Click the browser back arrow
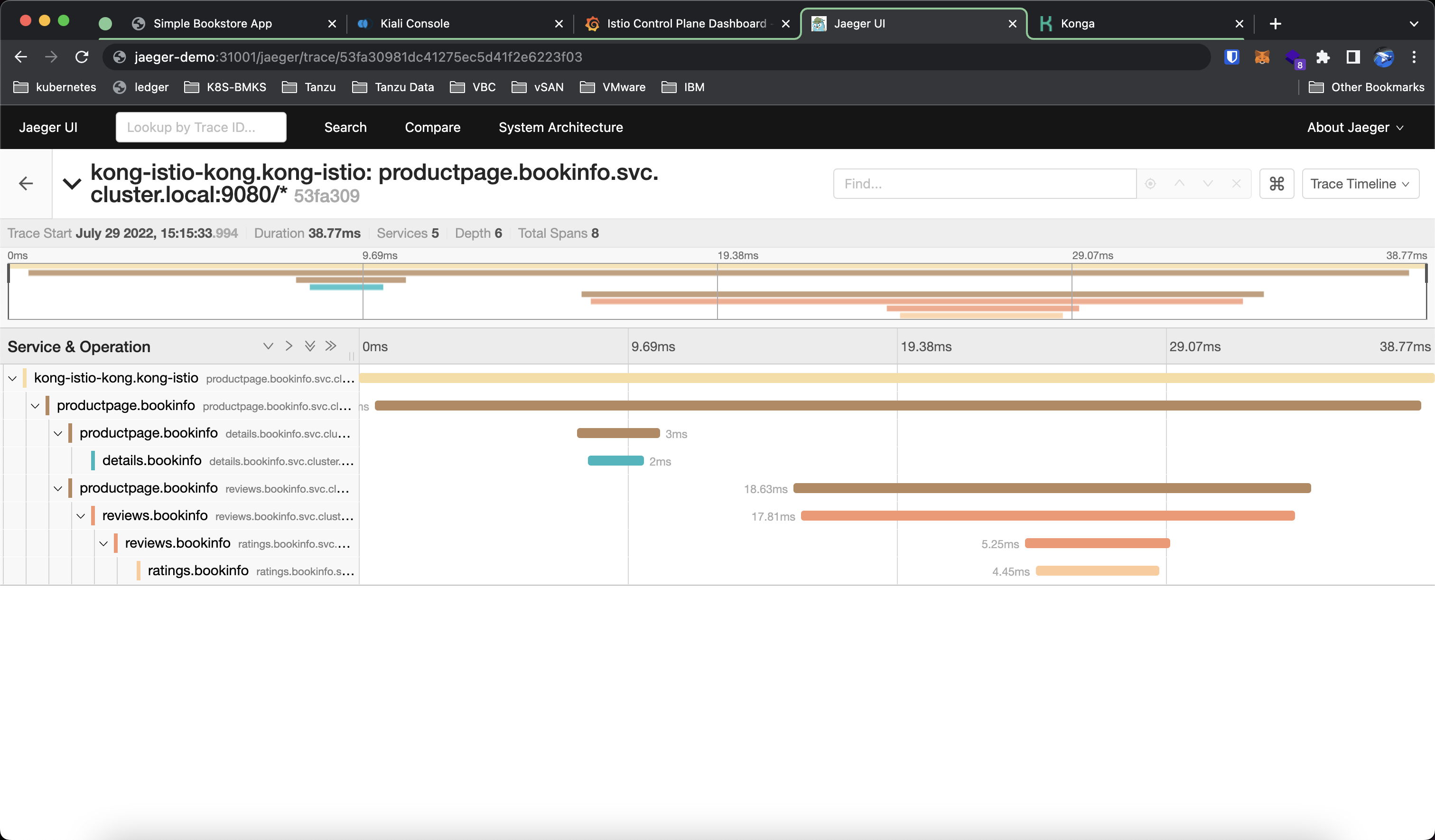This screenshot has width=1435, height=840. coord(20,57)
